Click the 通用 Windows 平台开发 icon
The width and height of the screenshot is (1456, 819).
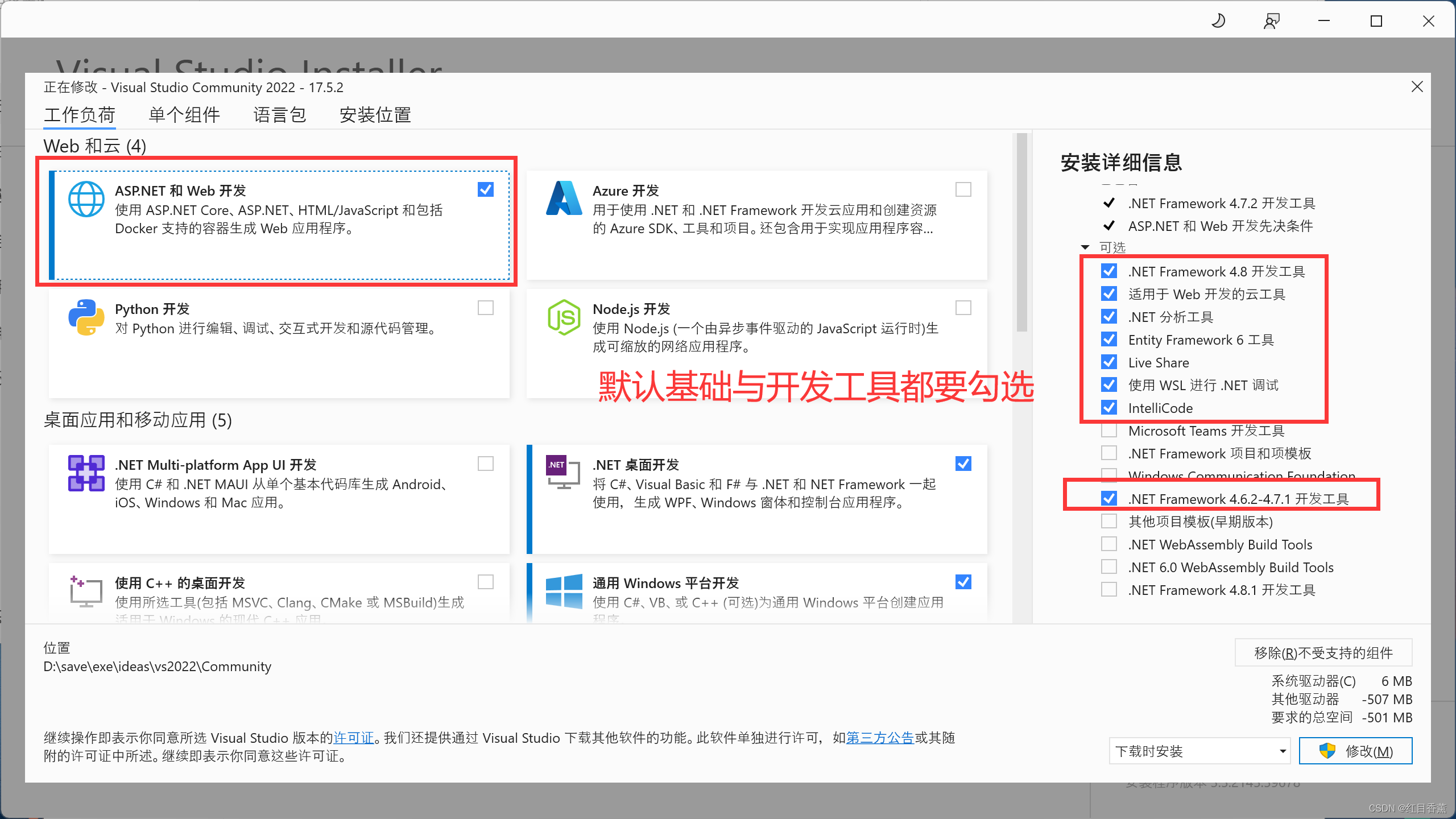coord(564,591)
